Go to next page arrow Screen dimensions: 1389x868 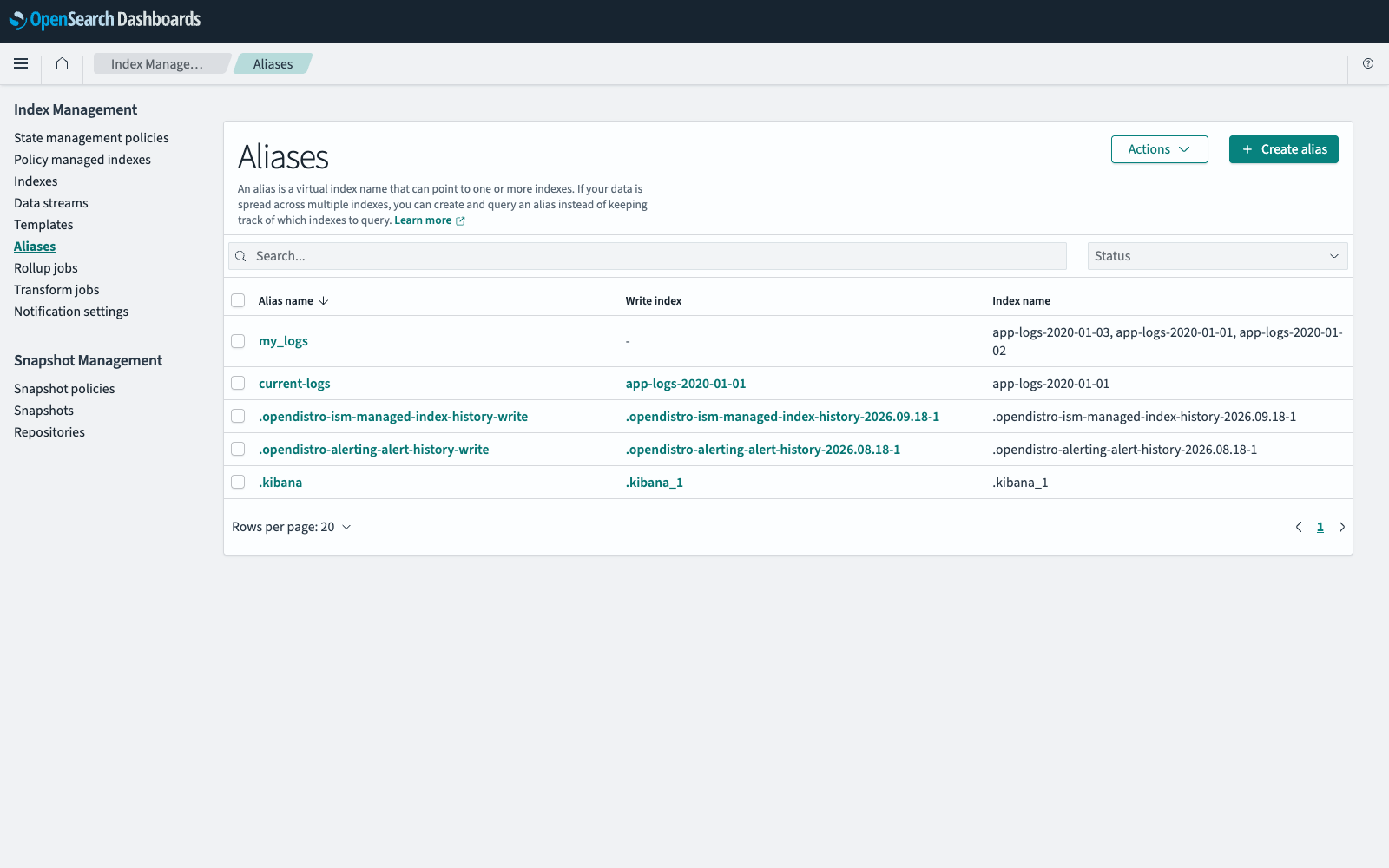(x=1341, y=527)
